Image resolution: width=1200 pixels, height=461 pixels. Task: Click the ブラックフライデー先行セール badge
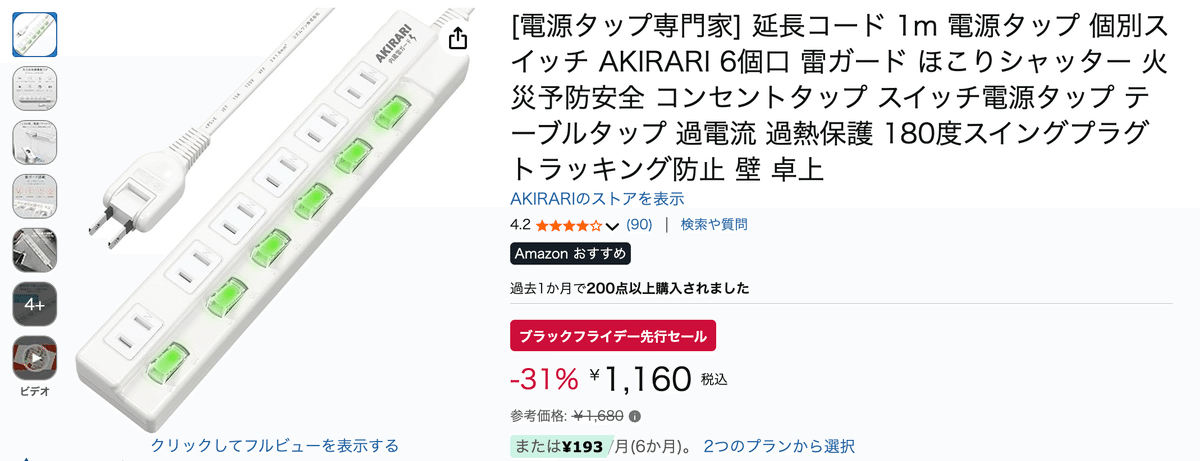click(613, 335)
